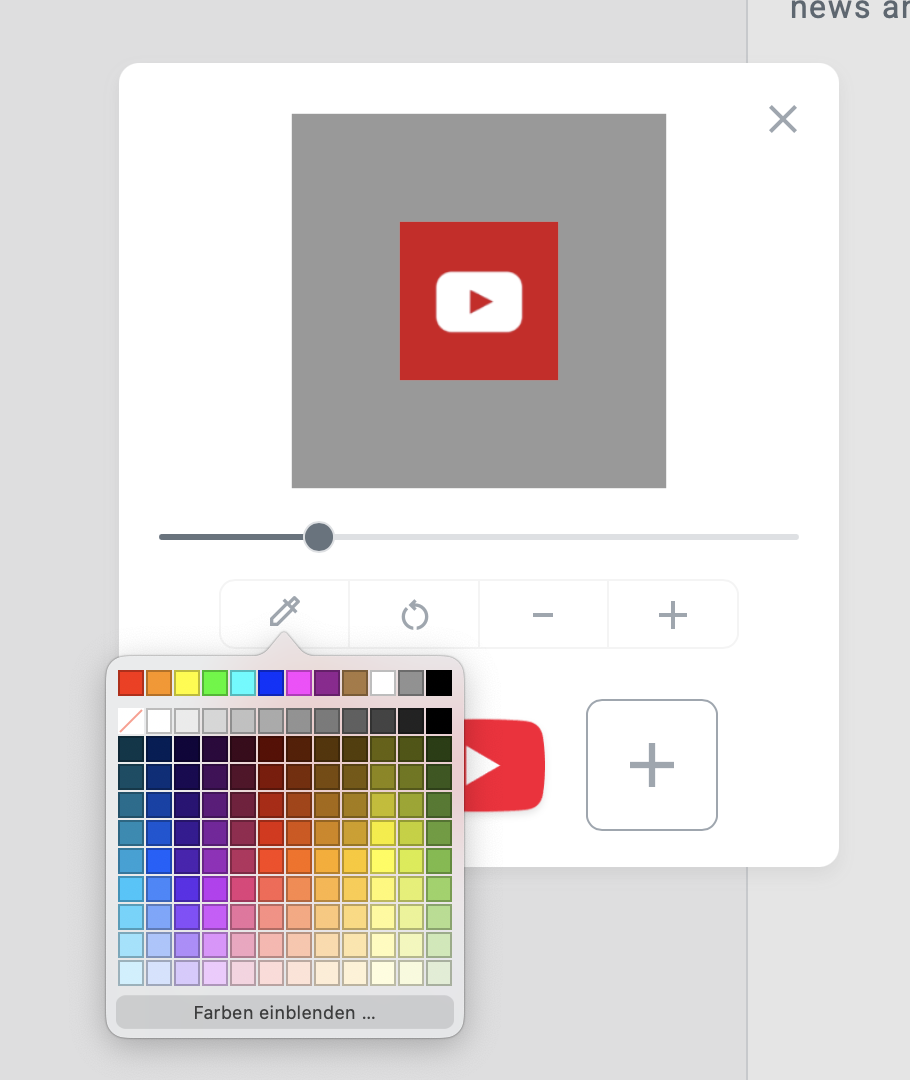
Task: Choose black swatch ending the grayscale row
Action: pos(439,721)
